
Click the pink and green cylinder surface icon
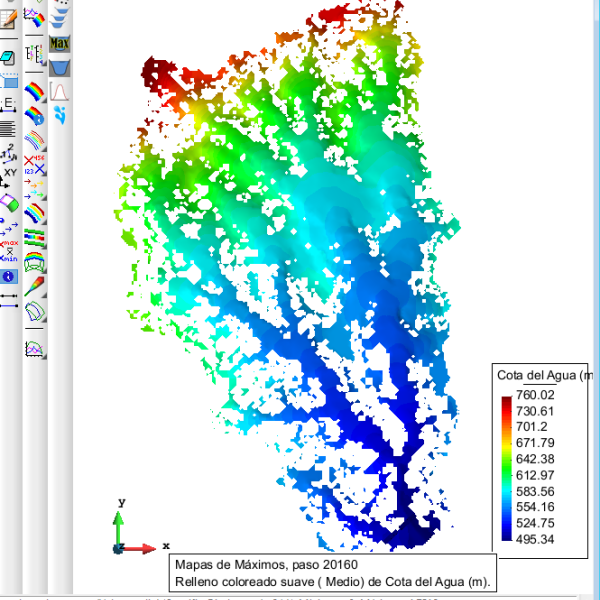pos(9,202)
